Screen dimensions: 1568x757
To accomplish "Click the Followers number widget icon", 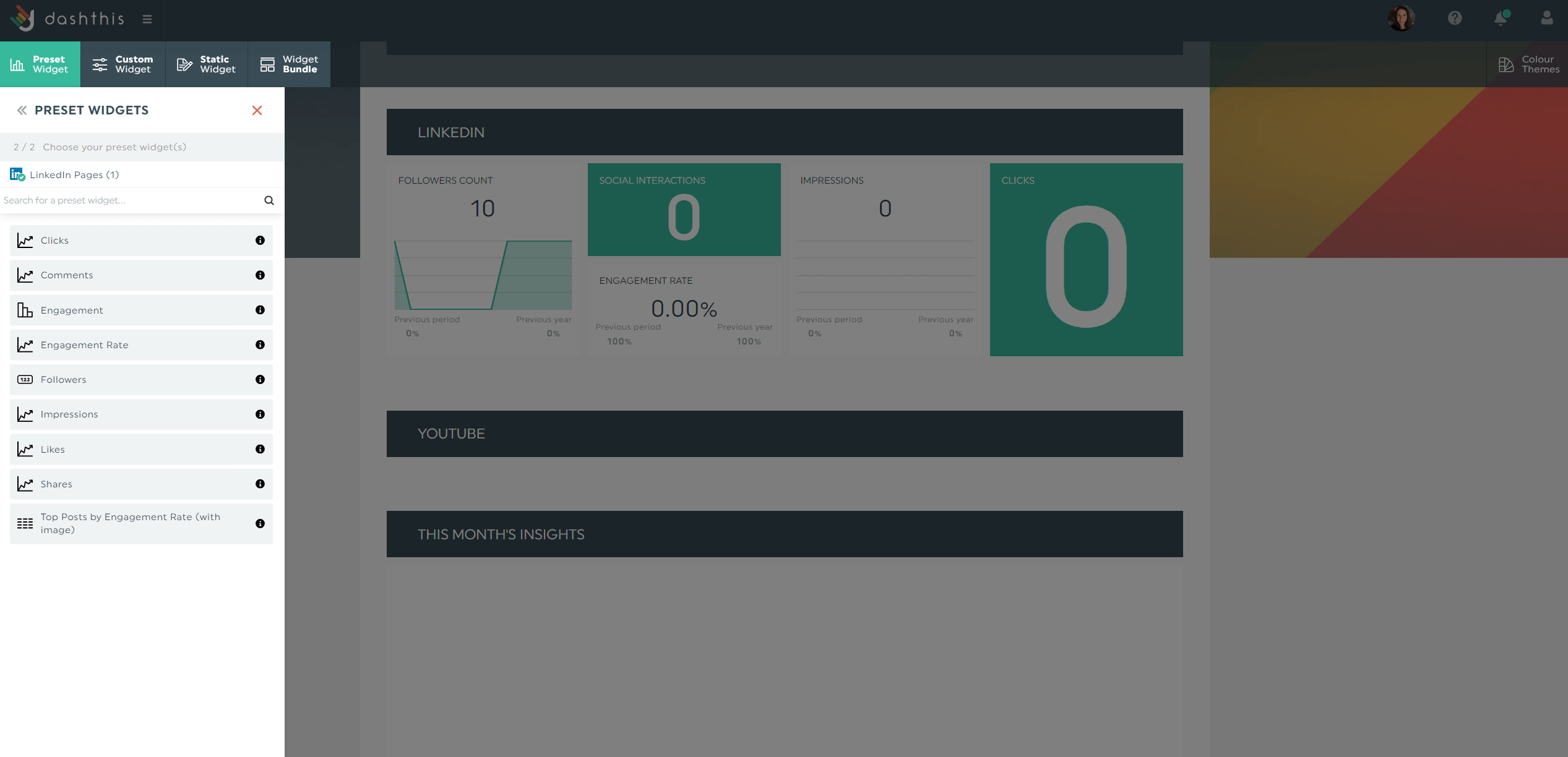I will tap(25, 380).
